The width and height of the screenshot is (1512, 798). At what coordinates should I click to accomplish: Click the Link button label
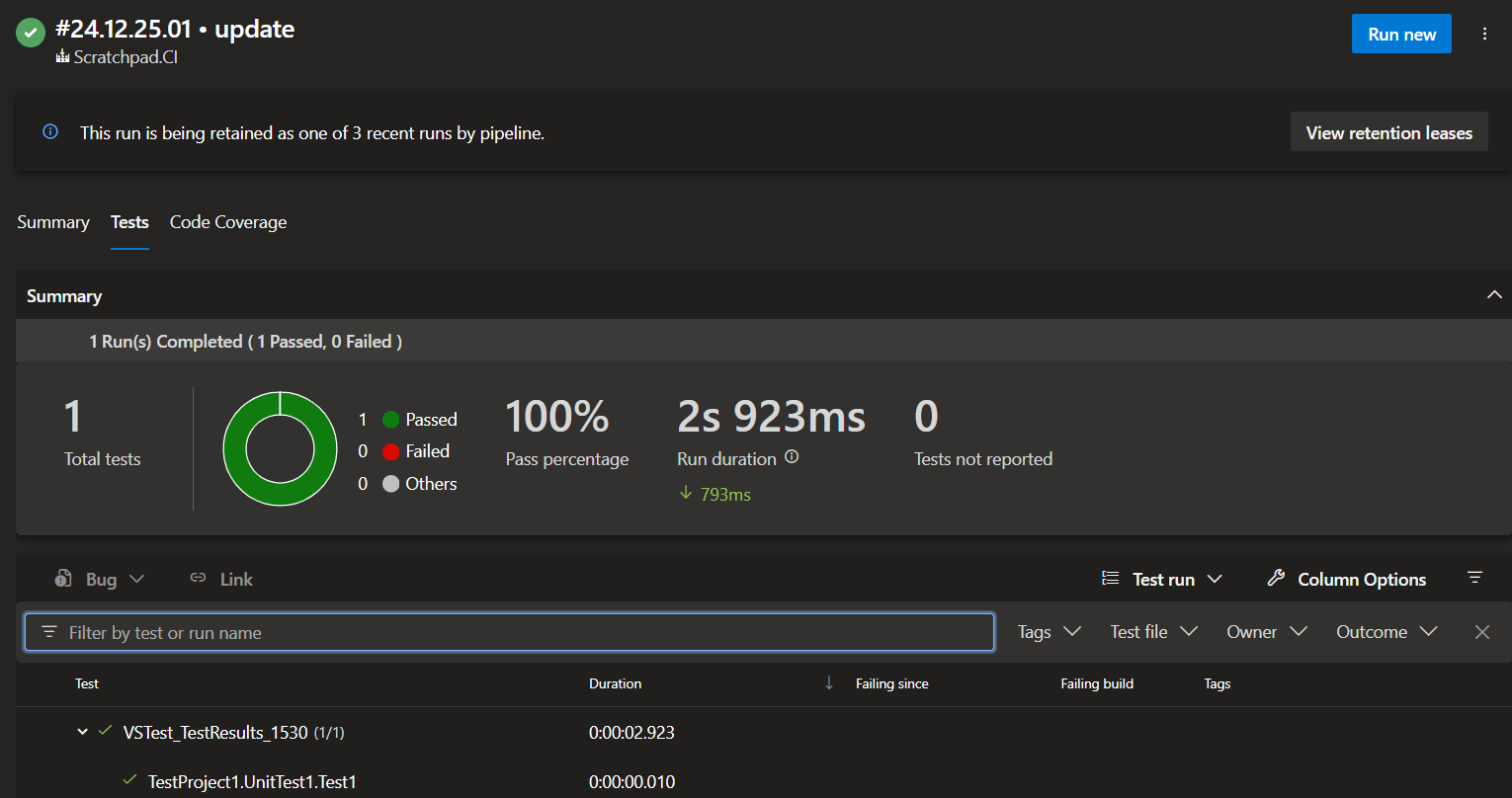click(236, 579)
